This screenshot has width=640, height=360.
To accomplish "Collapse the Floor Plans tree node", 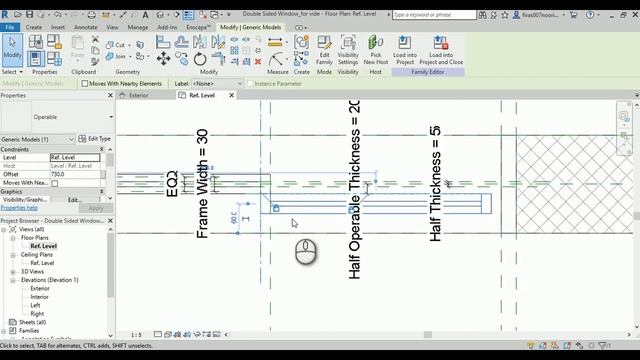I will (x=13, y=238).
